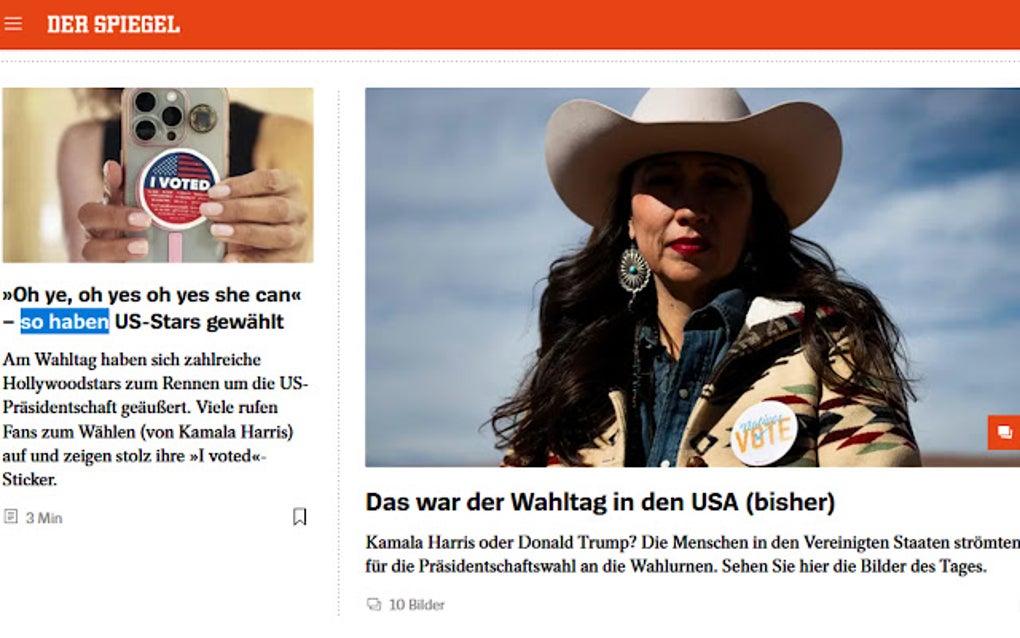
Task: Click the reading time article icon
Action: tap(10, 517)
